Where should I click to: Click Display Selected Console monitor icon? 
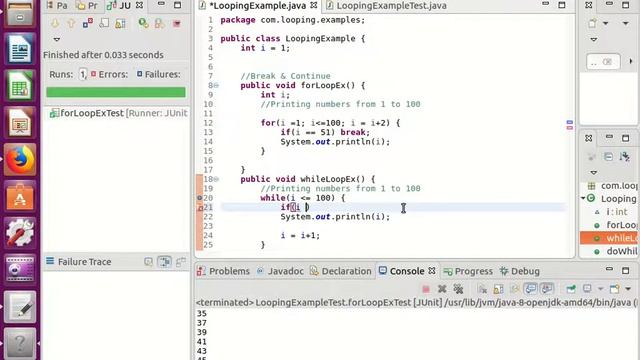click(x=587, y=289)
